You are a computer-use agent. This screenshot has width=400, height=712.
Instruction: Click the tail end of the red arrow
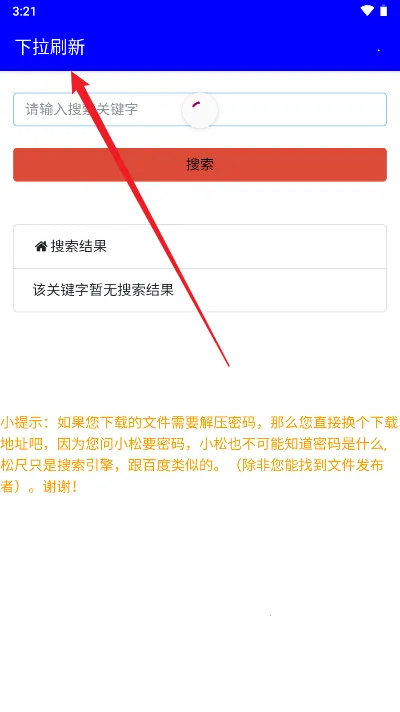coord(228,364)
